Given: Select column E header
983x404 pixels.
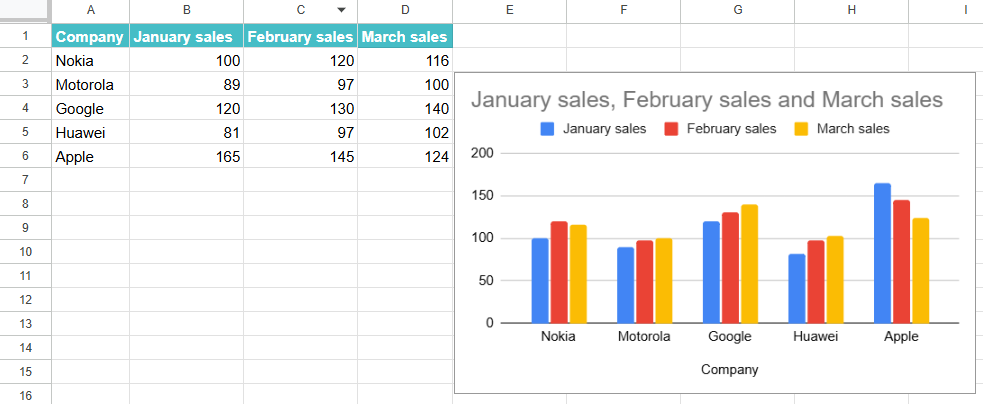Looking at the screenshot, I should 509,10.
